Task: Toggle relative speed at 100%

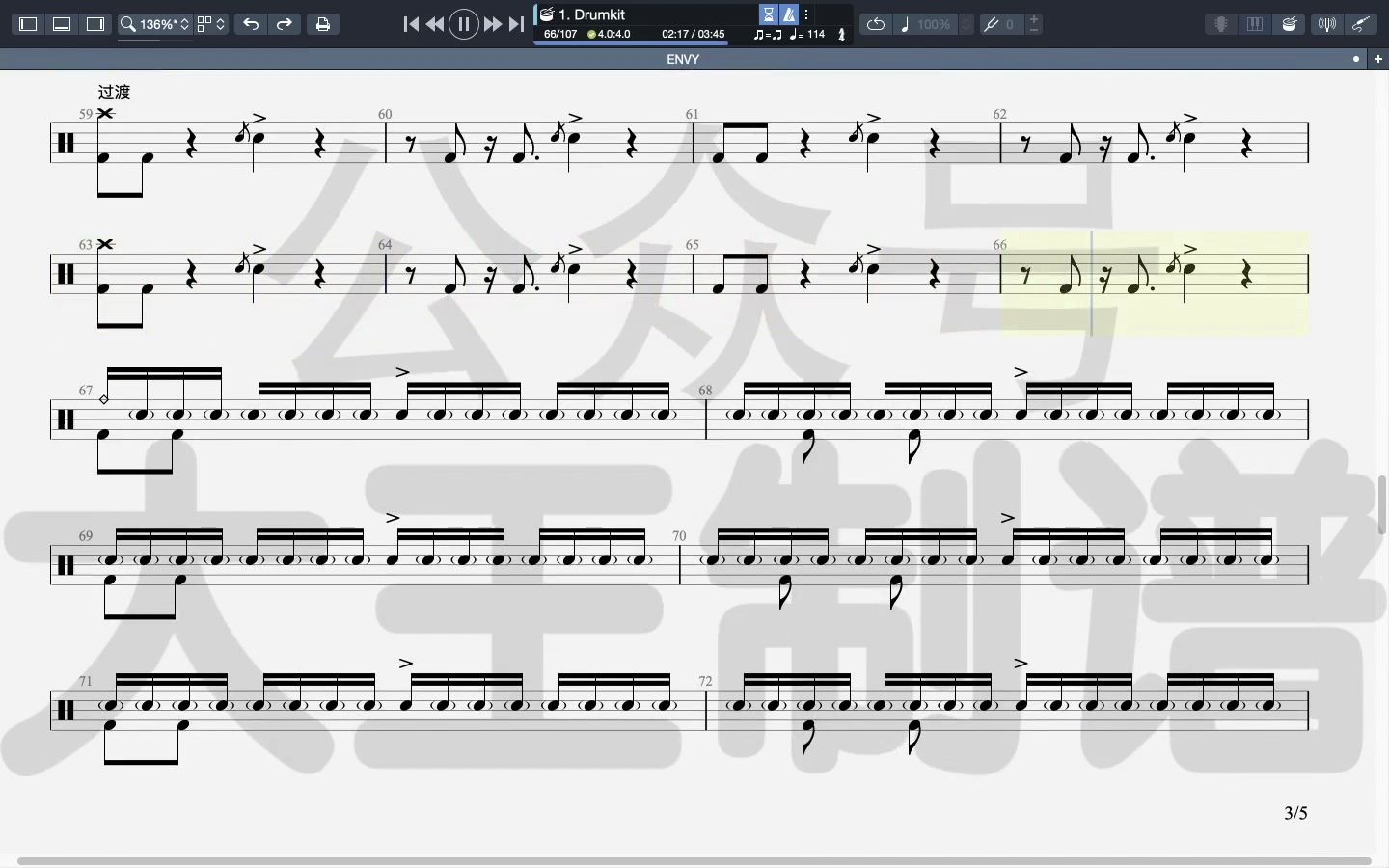Action: (926, 24)
